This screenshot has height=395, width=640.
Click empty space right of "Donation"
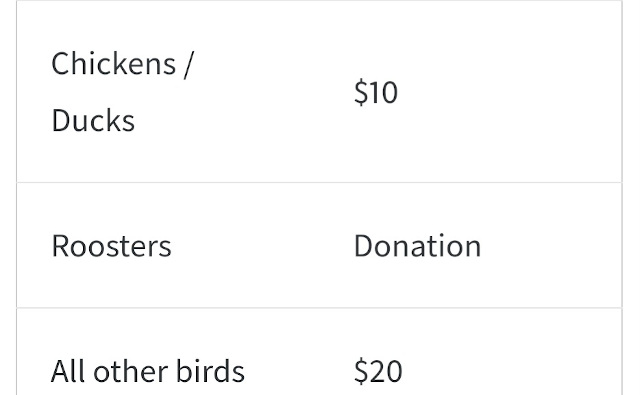[x=551, y=246]
